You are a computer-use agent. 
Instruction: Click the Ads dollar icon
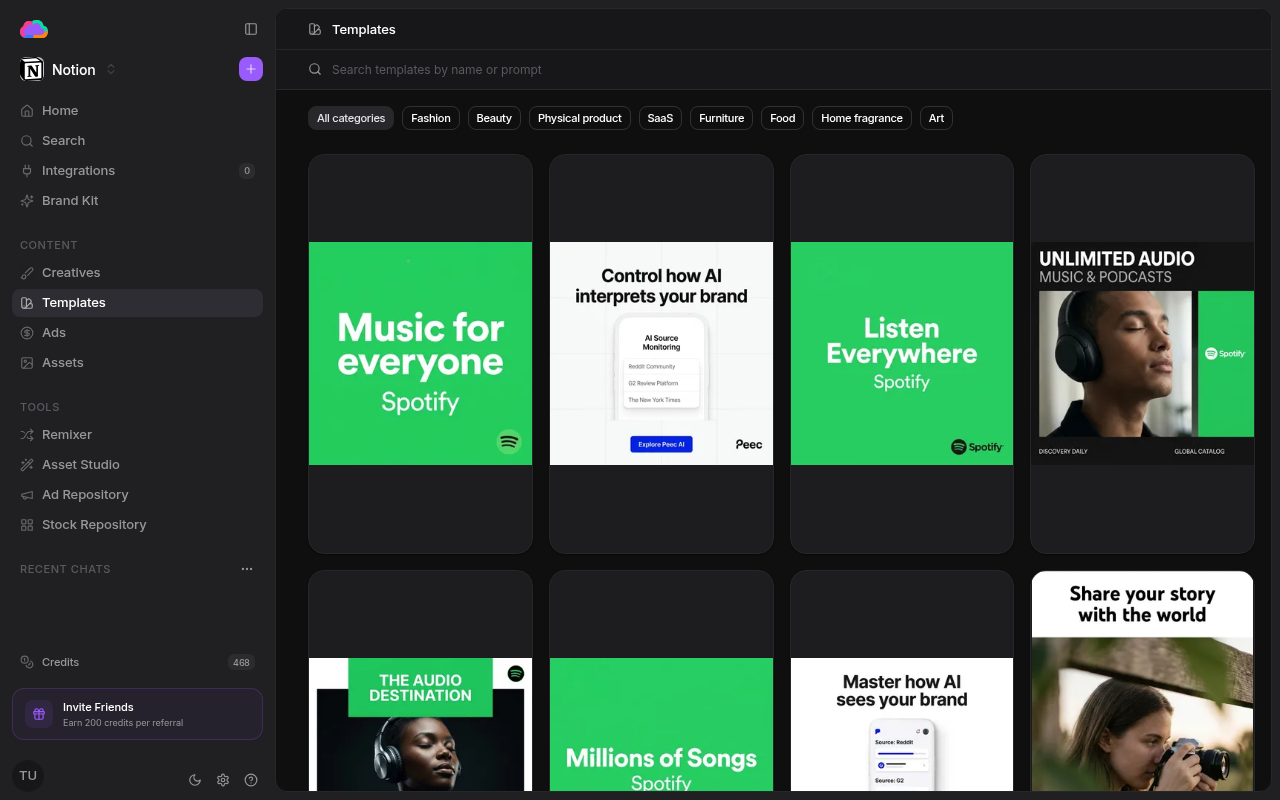pyautogui.click(x=27, y=333)
